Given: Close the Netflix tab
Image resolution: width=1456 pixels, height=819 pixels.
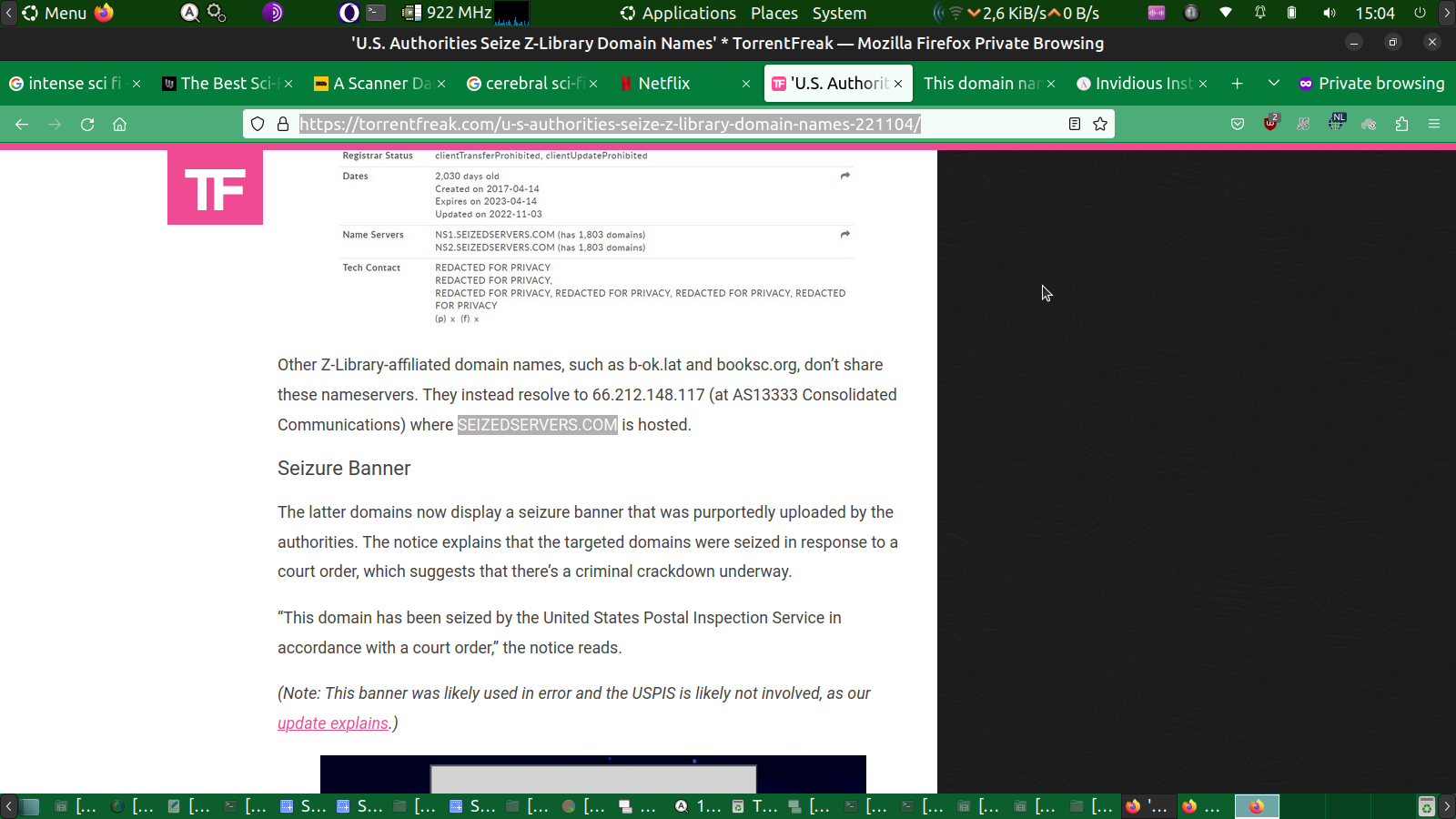Looking at the screenshot, I should (746, 84).
